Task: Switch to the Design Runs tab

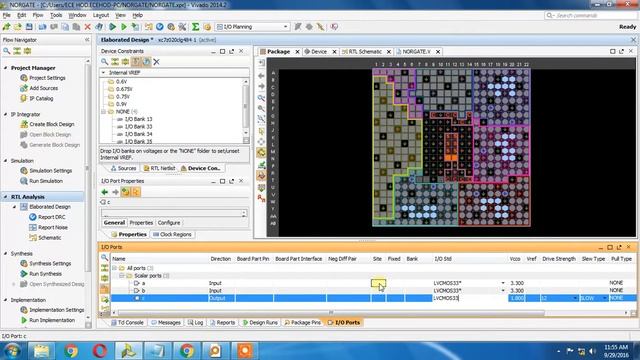Action: pyautogui.click(x=260, y=322)
